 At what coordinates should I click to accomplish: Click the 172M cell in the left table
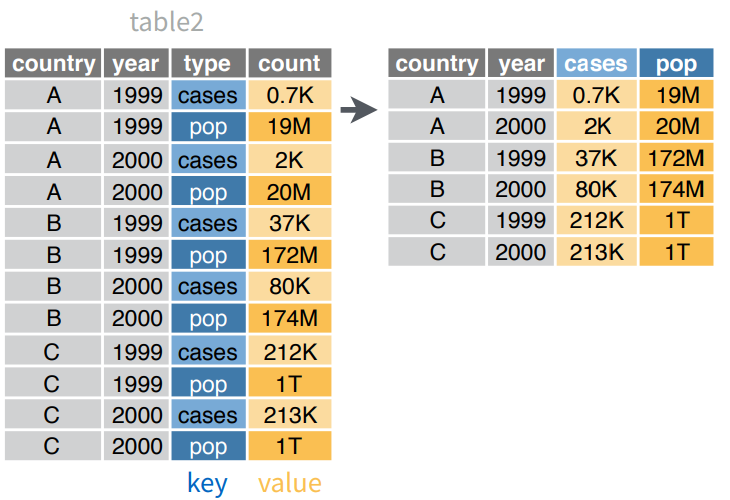click(290, 255)
